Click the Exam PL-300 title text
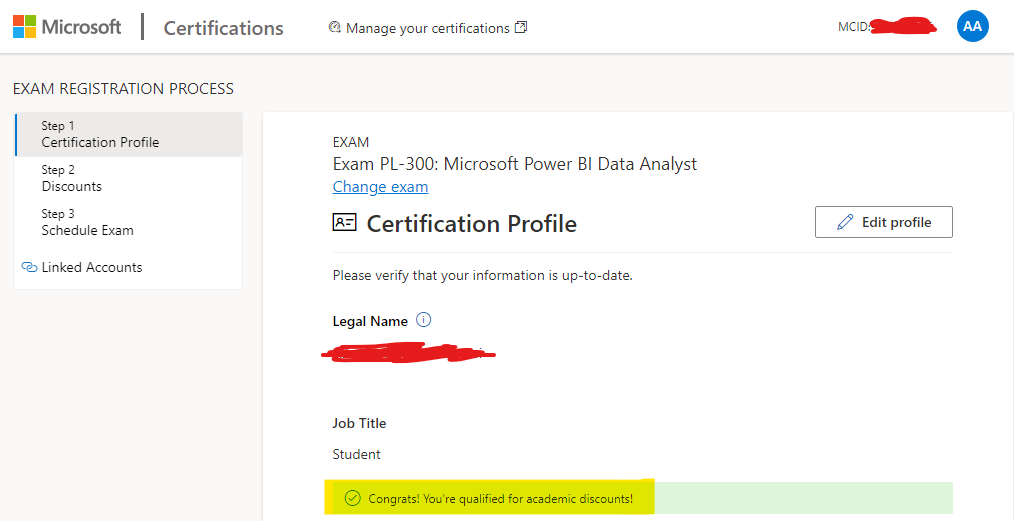 click(x=515, y=164)
